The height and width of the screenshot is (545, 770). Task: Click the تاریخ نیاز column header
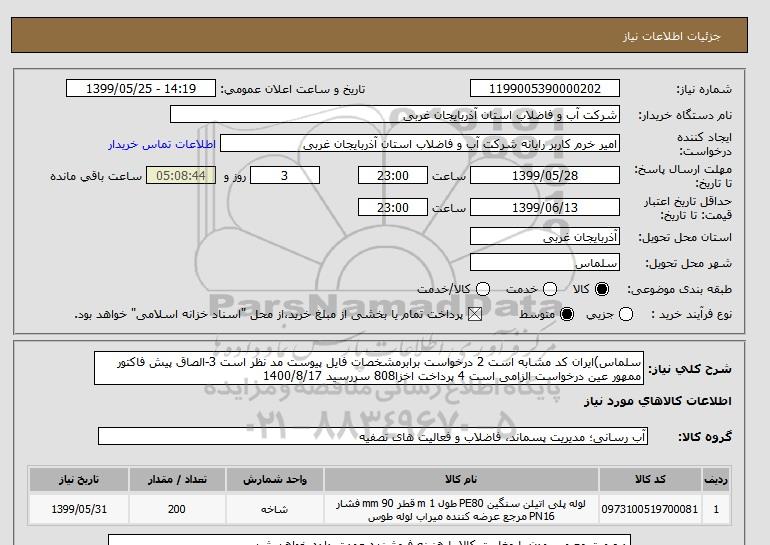click(x=79, y=480)
